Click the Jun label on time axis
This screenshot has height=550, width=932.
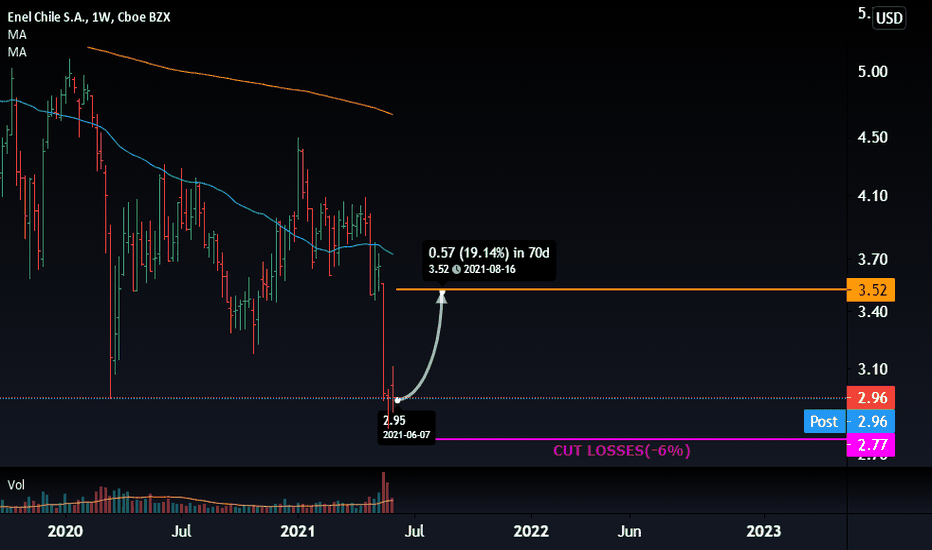pos(629,531)
